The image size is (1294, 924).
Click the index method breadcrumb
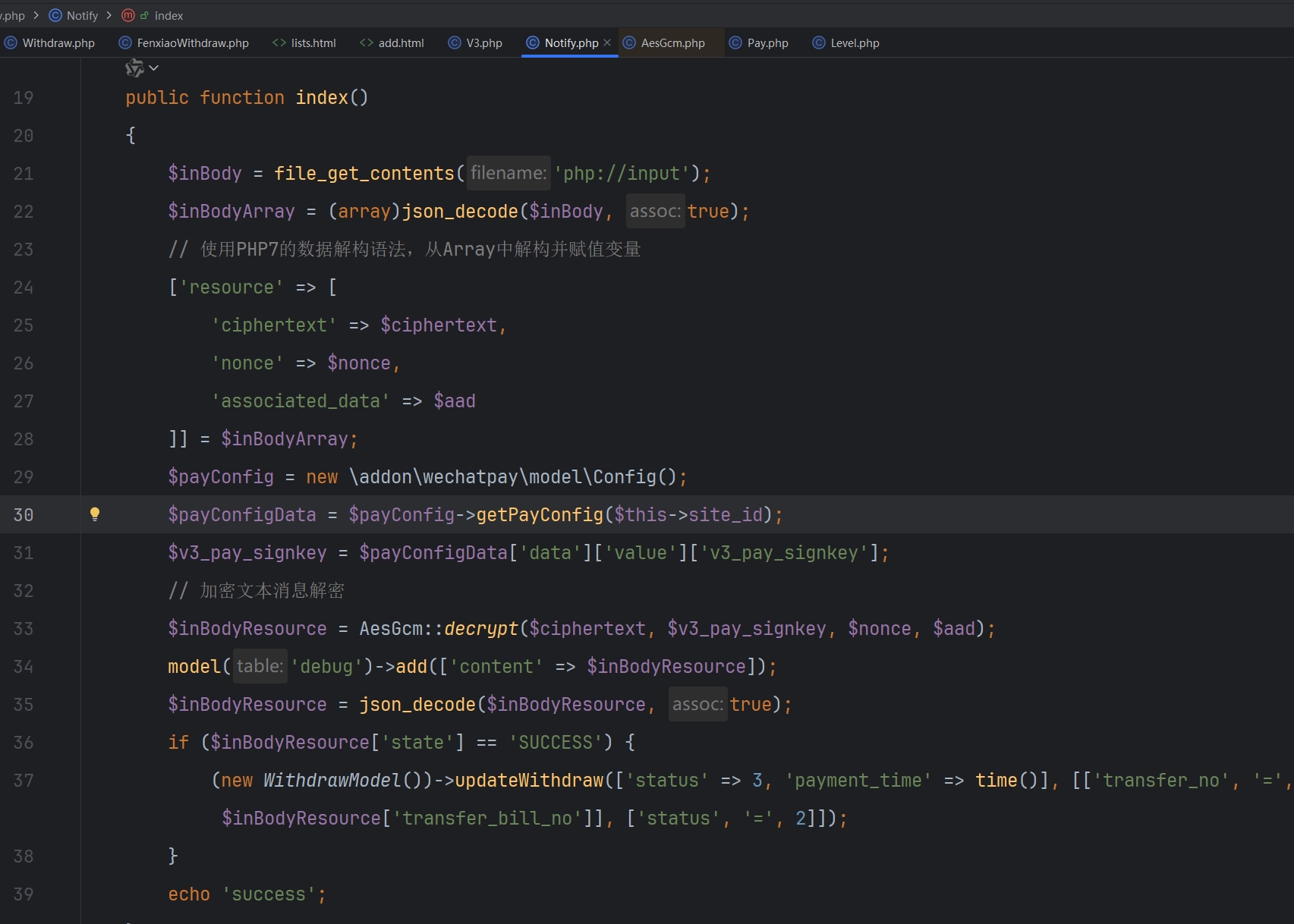point(168,15)
